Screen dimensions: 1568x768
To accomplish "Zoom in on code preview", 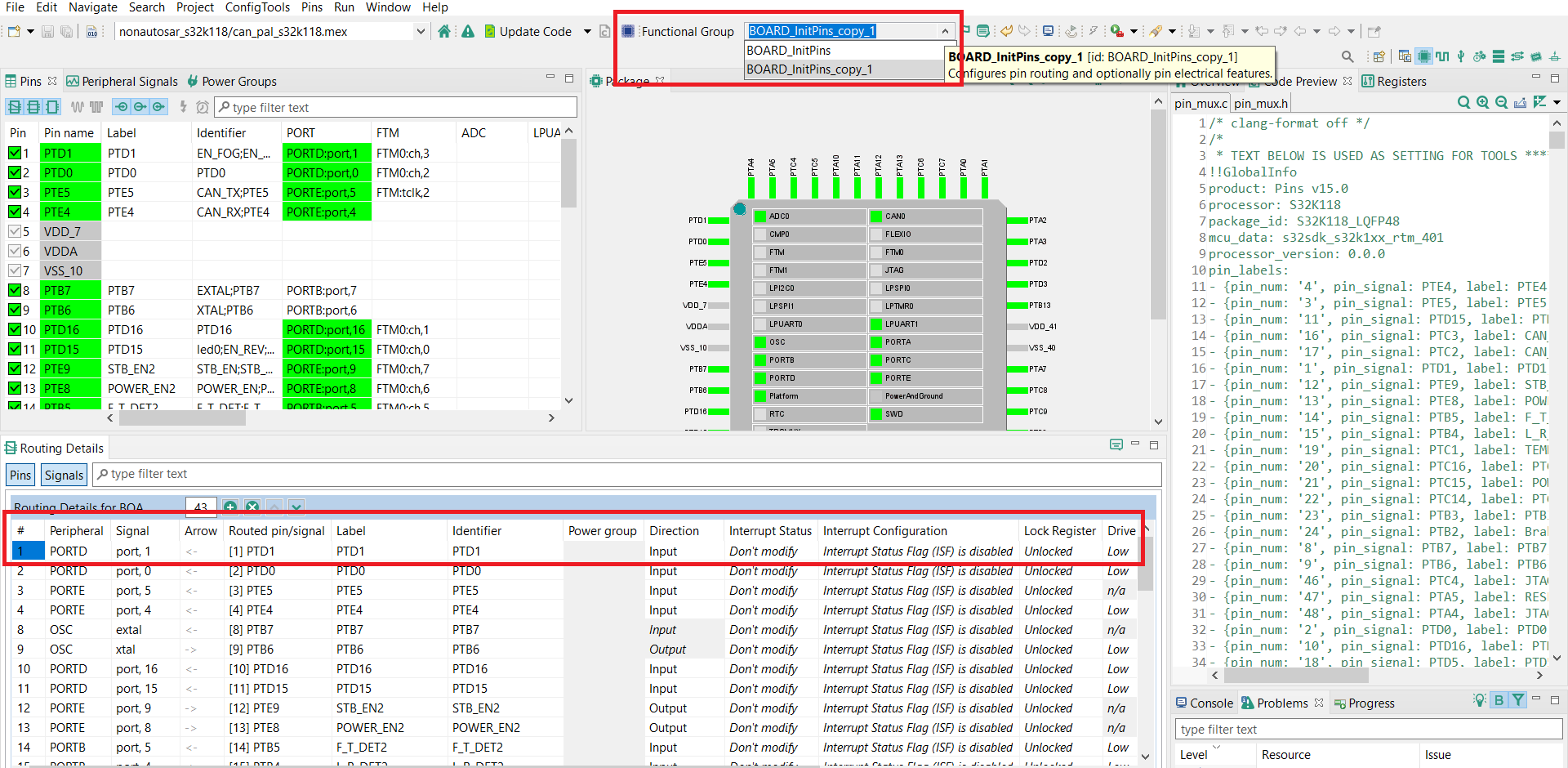I will click(1483, 102).
